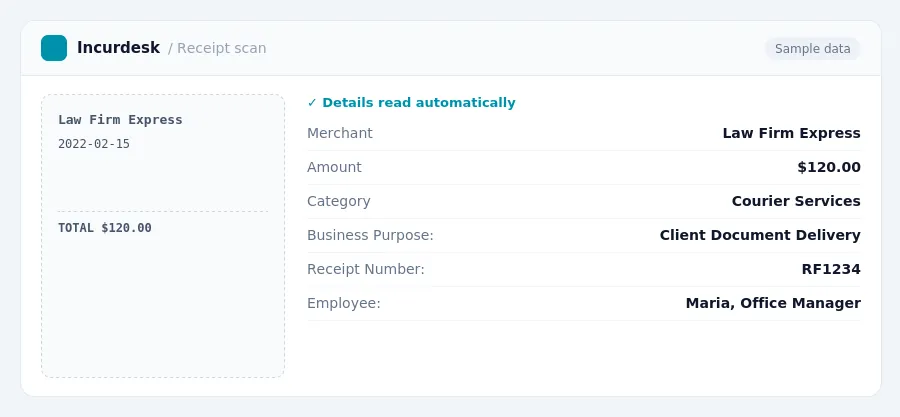Viewport: 900px width, 417px height.
Task: Select the Client Document Delivery value
Action: pyautogui.click(x=760, y=235)
